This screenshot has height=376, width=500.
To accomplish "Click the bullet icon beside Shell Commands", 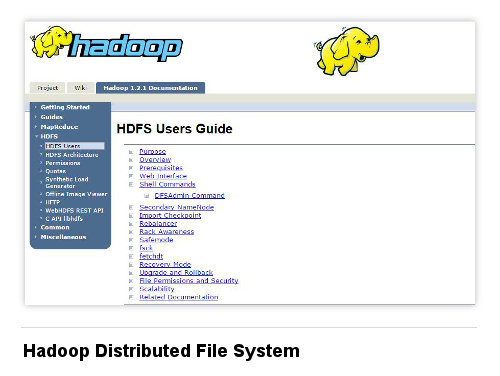I will pyautogui.click(x=131, y=184).
